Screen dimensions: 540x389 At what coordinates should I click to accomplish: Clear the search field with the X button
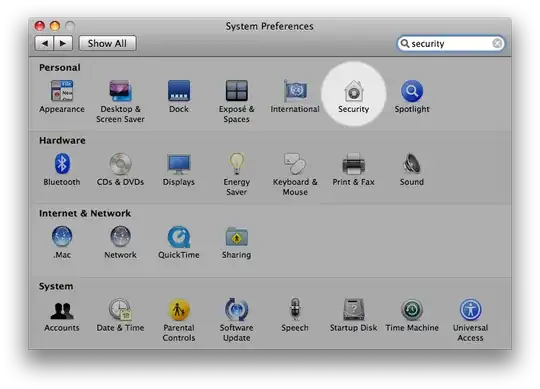(497, 43)
